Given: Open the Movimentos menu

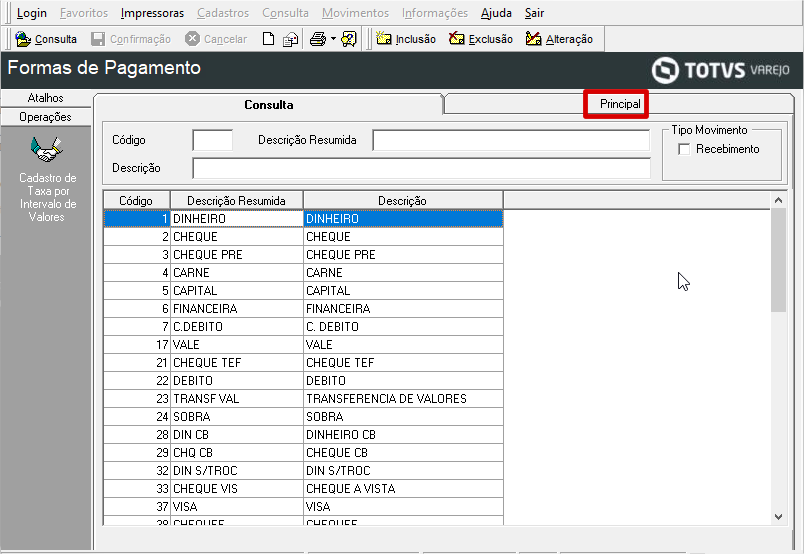Looking at the screenshot, I should [x=355, y=13].
